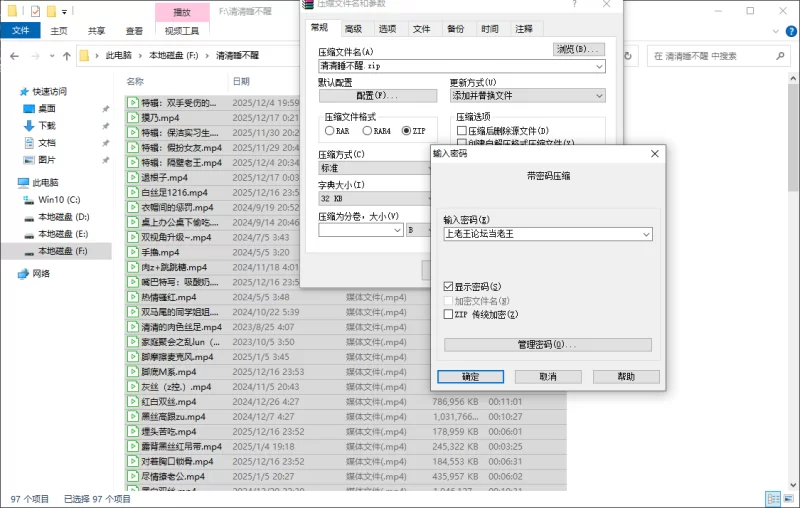
Task: Click the Explorer vertical scrollbar thumb
Action: pyautogui.click(x=793, y=138)
